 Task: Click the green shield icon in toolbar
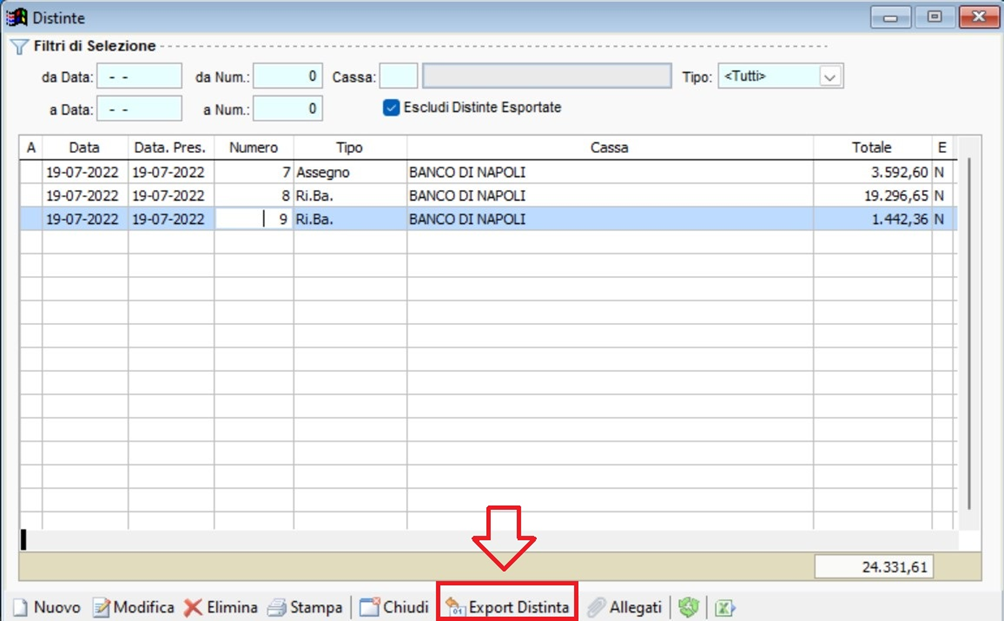point(688,607)
